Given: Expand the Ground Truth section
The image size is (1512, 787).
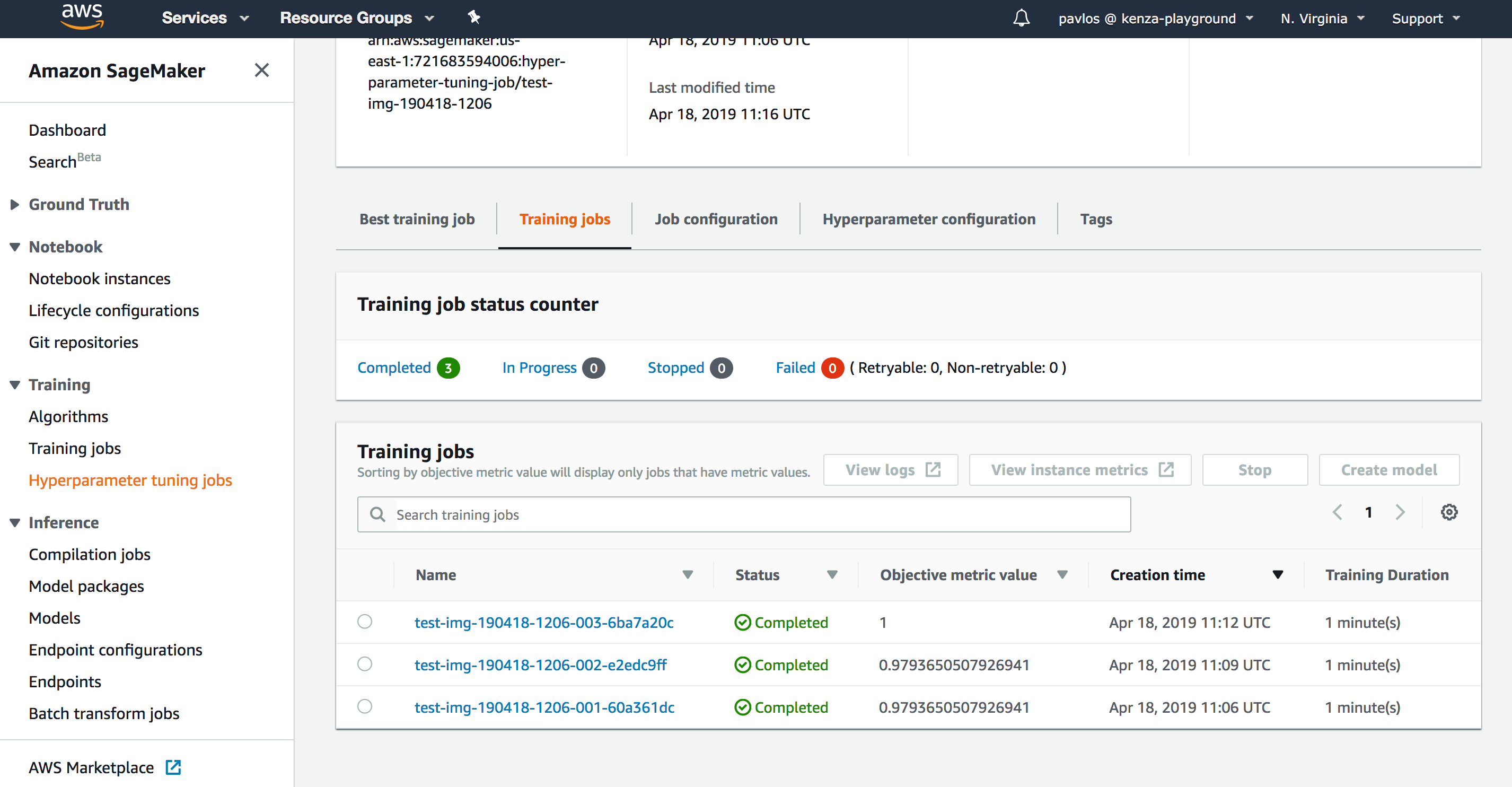Looking at the screenshot, I should pyautogui.click(x=15, y=204).
